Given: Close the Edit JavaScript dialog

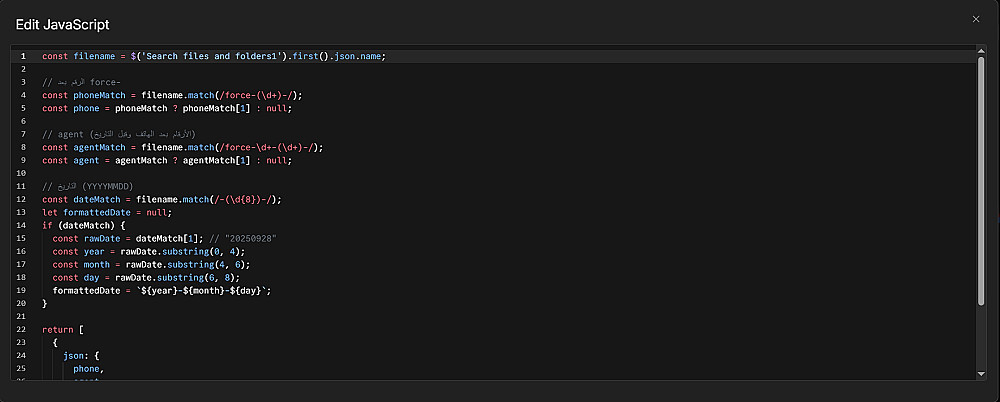Looking at the screenshot, I should coord(976,19).
